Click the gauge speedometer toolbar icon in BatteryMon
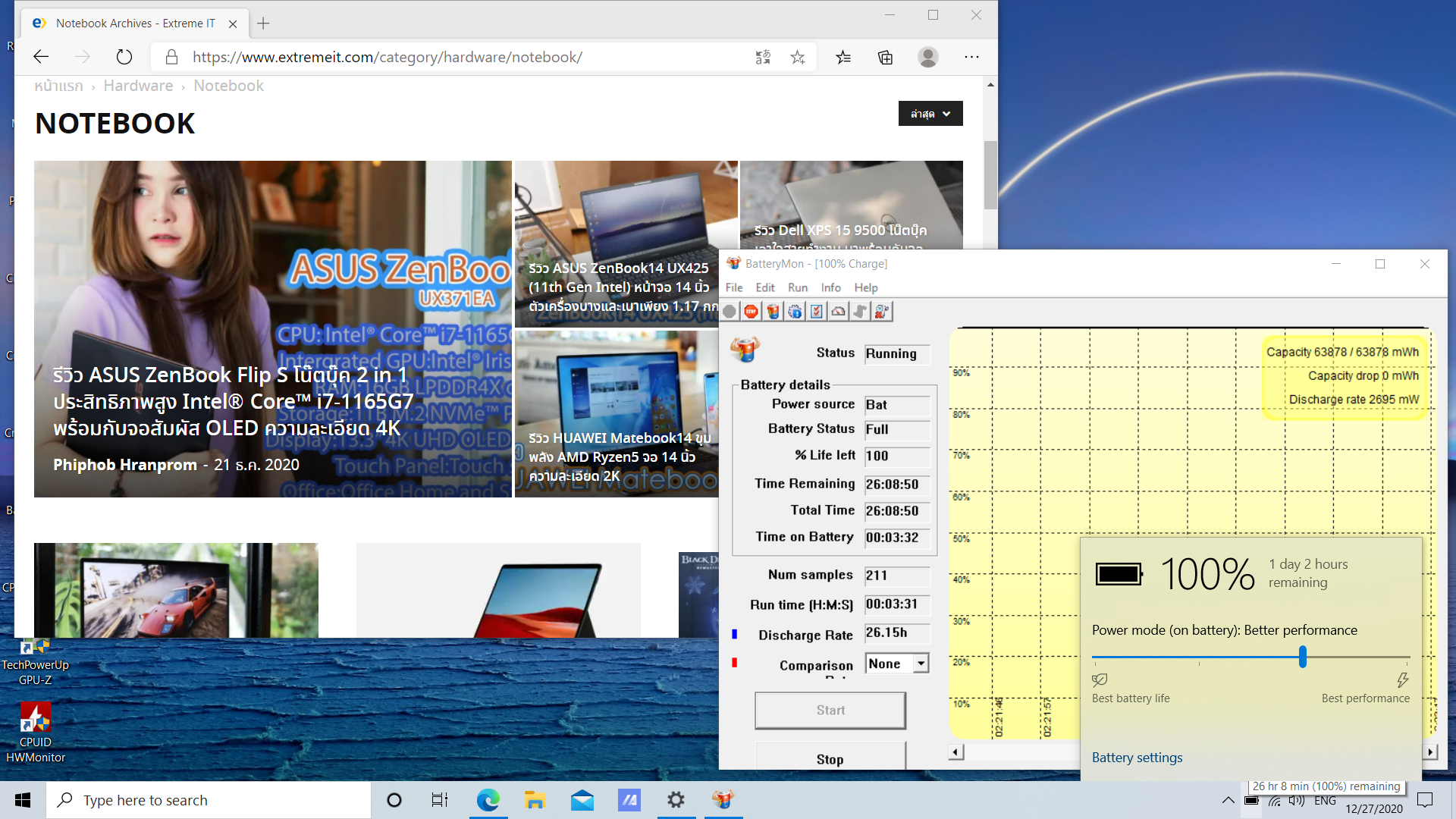 pos(838,312)
